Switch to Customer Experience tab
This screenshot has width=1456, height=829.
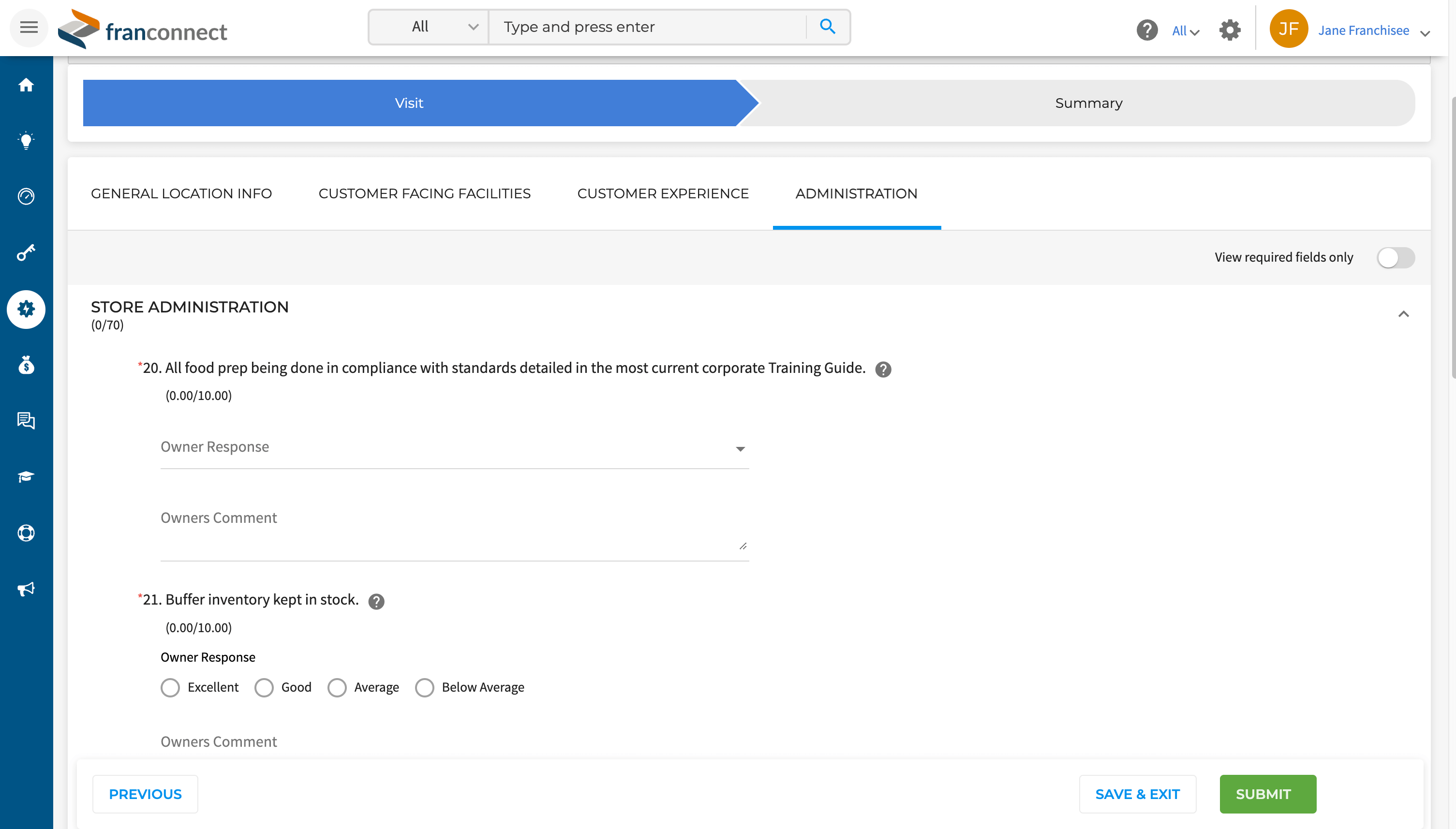click(x=662, y=193)
